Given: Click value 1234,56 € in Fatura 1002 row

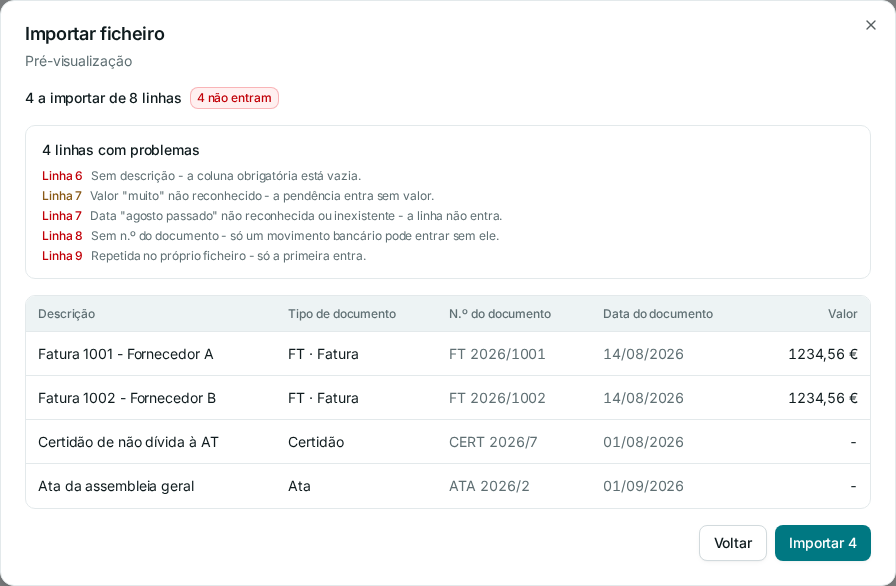Looking at the screenshot, I should 823,398.
